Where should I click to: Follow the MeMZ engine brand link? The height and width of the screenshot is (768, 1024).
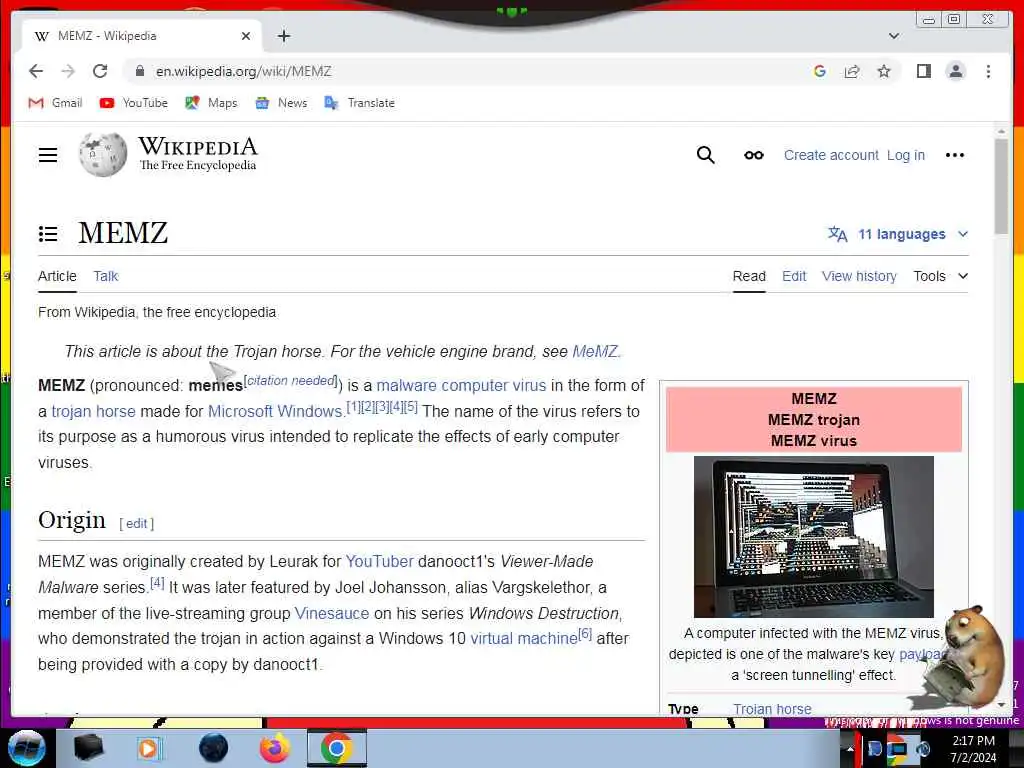click(x=594, y=351)
